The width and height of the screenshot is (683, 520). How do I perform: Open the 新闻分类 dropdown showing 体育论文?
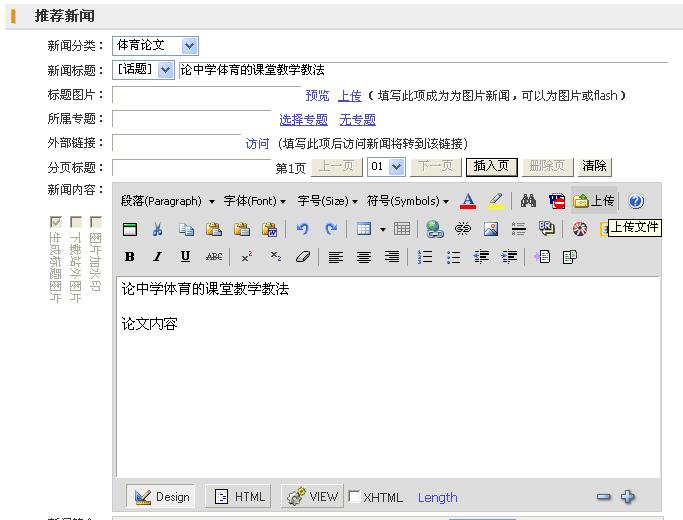click(x=155, y=45)
